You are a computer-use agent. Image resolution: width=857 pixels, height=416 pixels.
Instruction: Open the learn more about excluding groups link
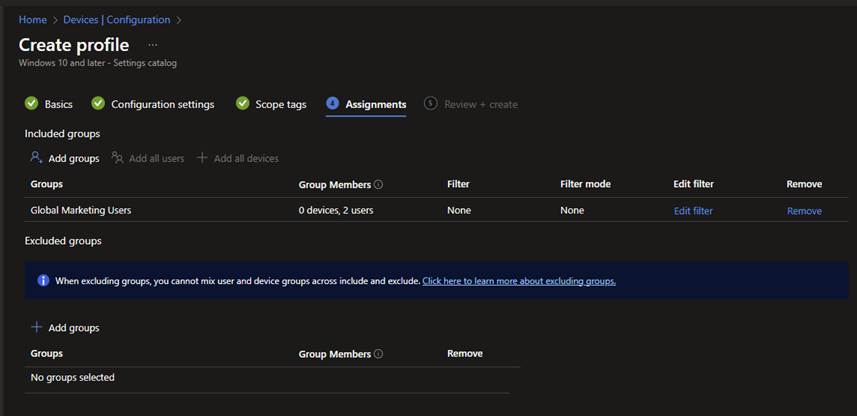[x=518, y=281]
